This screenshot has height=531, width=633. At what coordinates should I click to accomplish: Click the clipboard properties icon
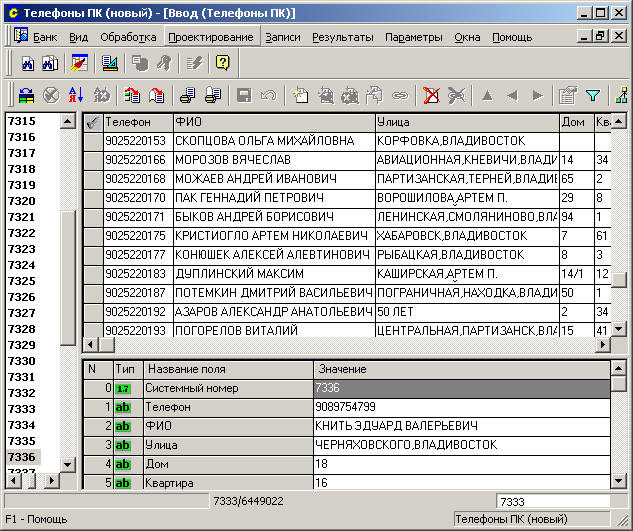pos(568,96)
